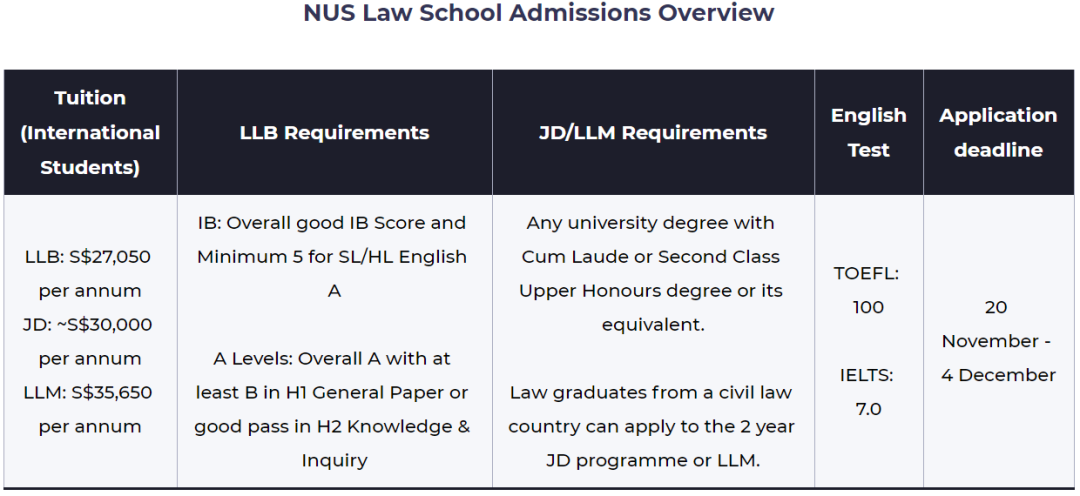The width and height of the screenshot is (1080, 496).
Task: Select the English Test column header
Action: [x=868, y=132]
